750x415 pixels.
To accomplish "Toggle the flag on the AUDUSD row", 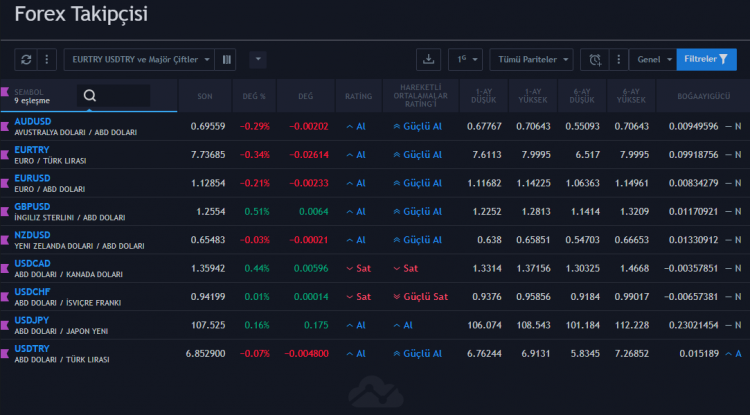I will (5, 126).
